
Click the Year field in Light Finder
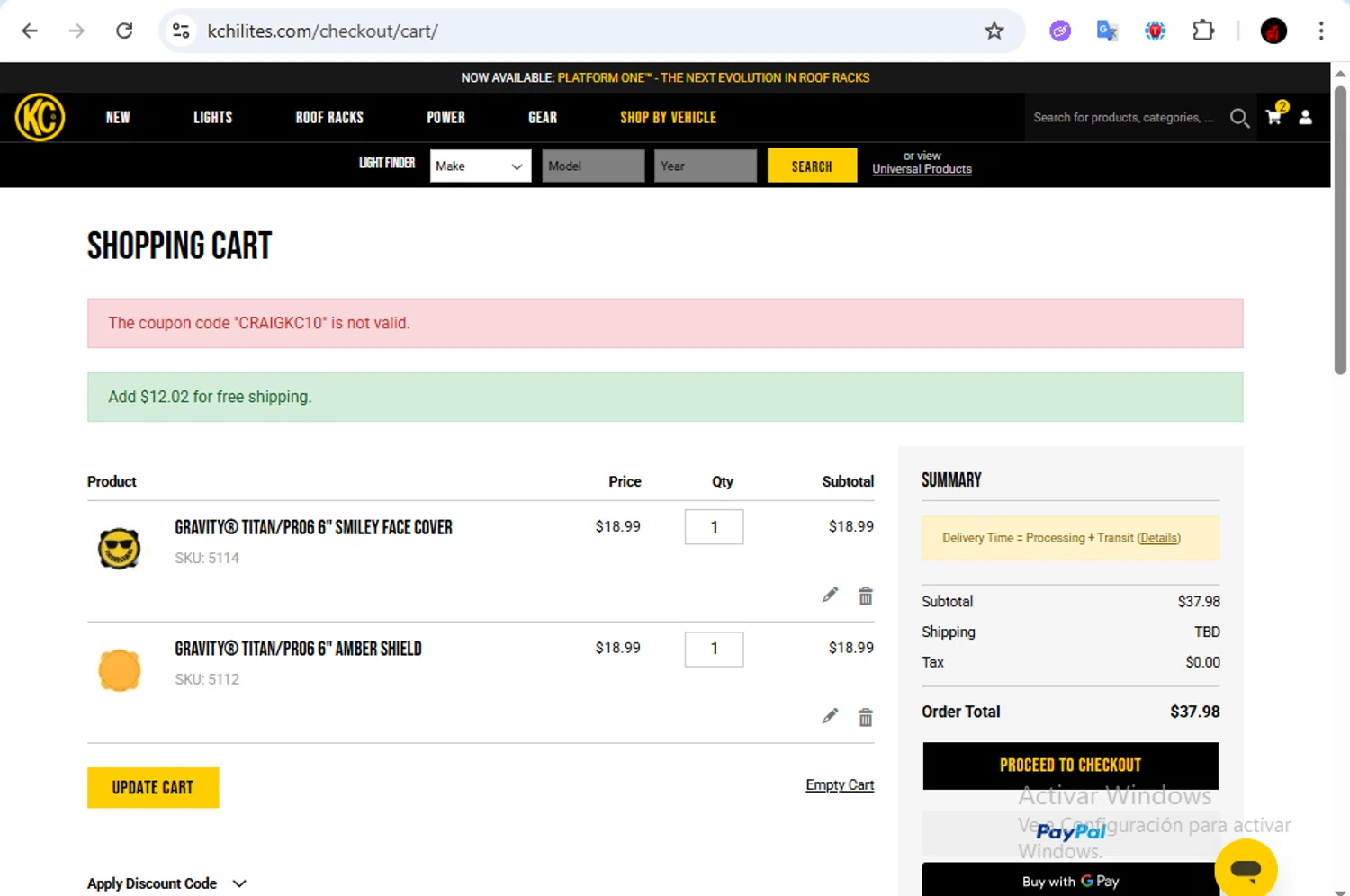[x=706, y=166]
